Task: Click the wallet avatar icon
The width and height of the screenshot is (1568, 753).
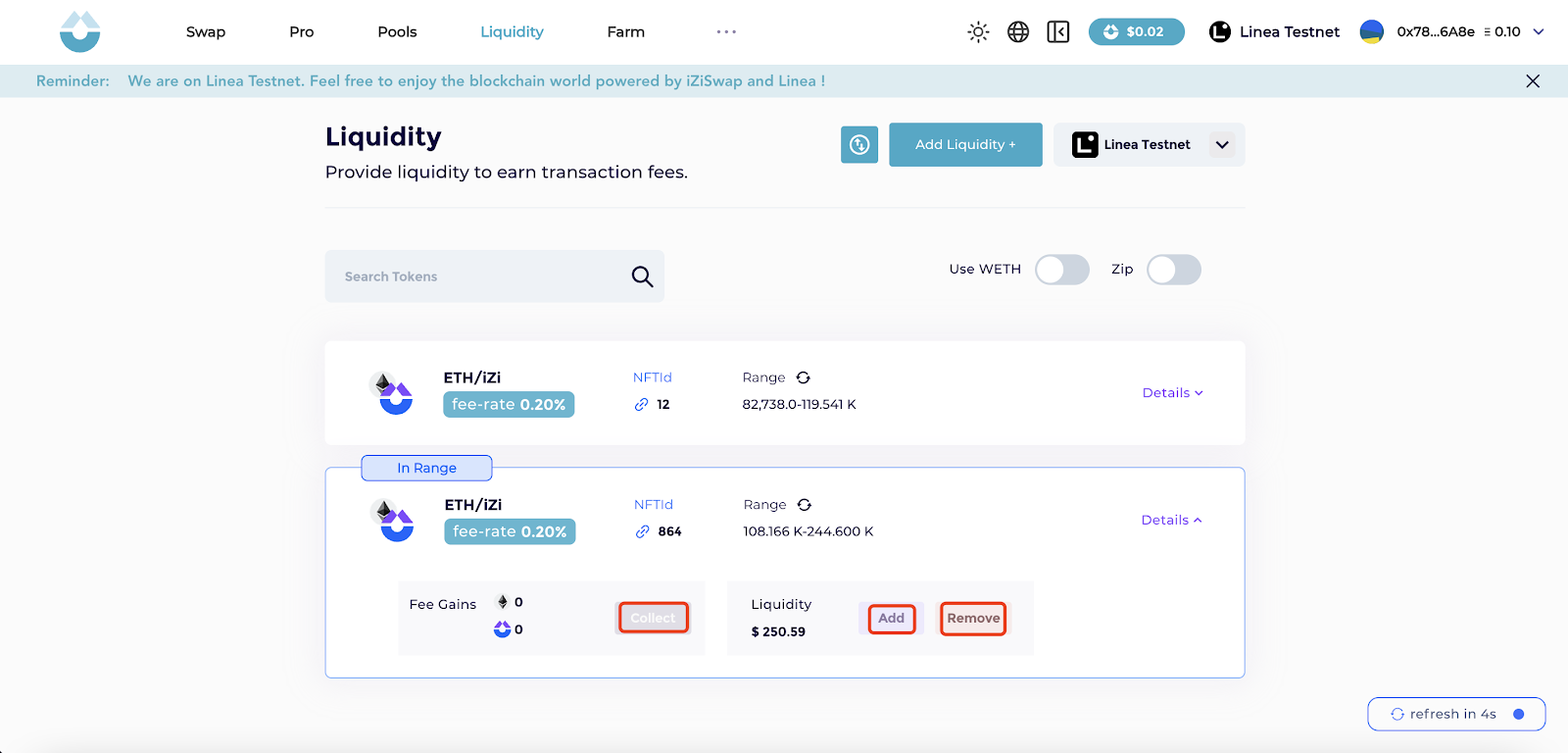Action: [1371, 32]
